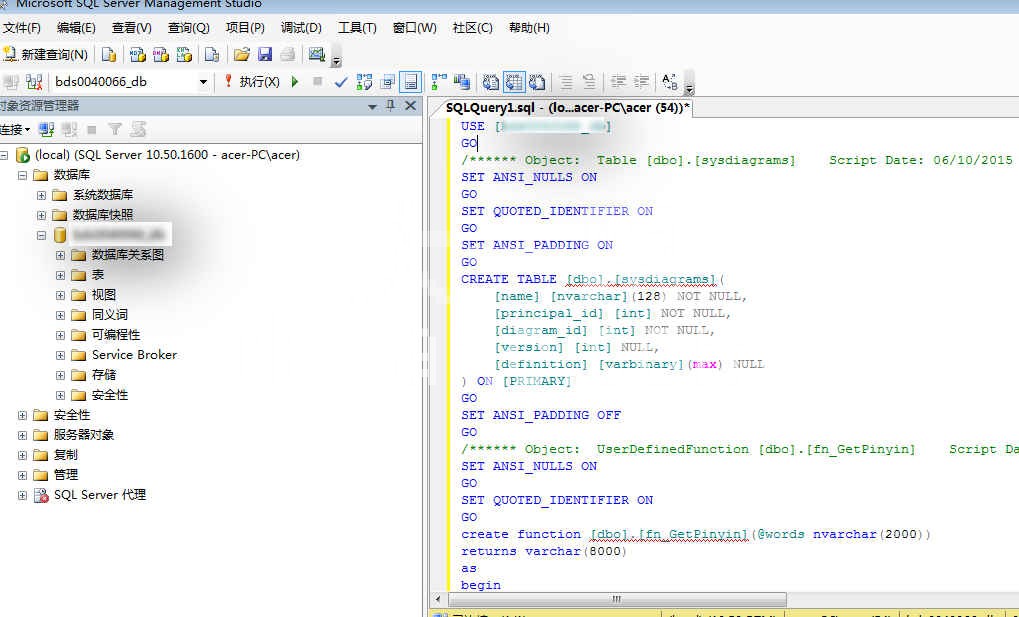Open the Query Options dialog icon

tap(387, 82)
